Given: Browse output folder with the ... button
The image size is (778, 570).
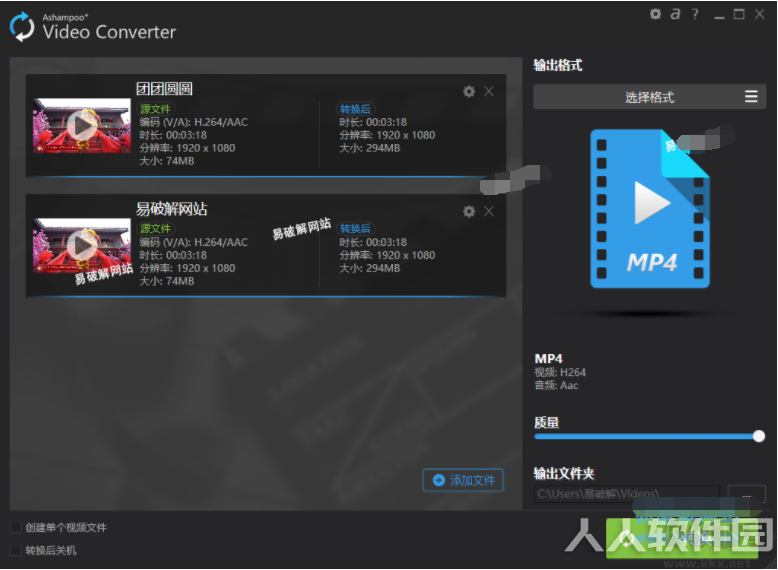Looking at the screenshot, I should pyautogui.click(x=746, y=494).
